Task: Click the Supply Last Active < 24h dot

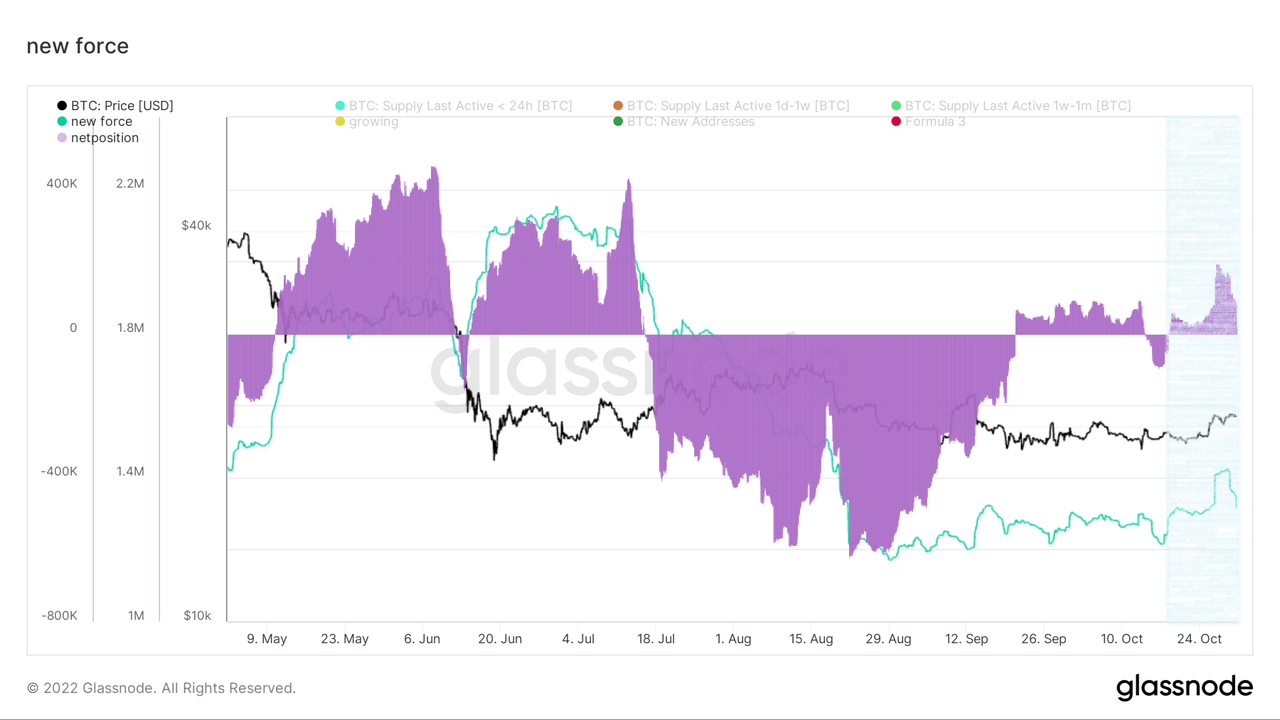Action: pos(340,106)
